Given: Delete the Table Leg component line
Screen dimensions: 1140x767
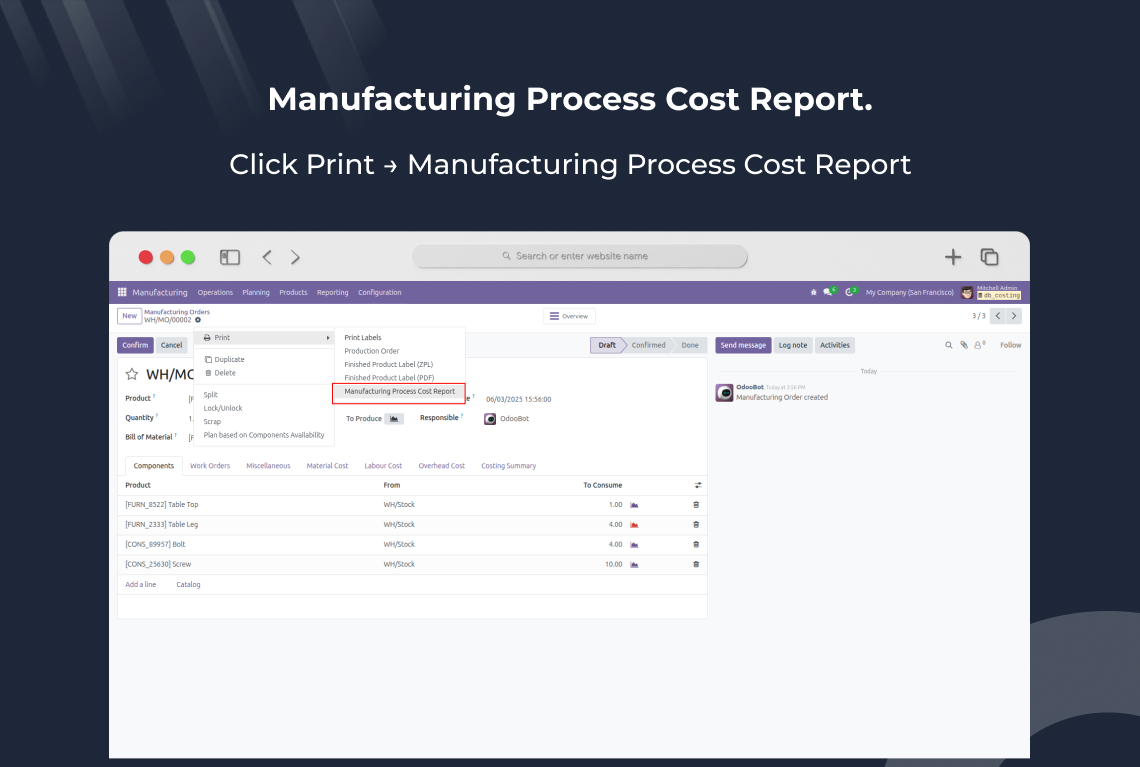Looking at the screenshot, I should (x=696, y=524).
